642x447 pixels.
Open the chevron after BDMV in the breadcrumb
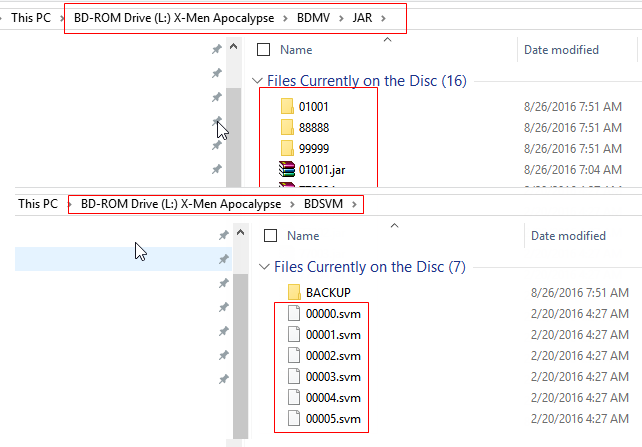[x=341, y=18]
